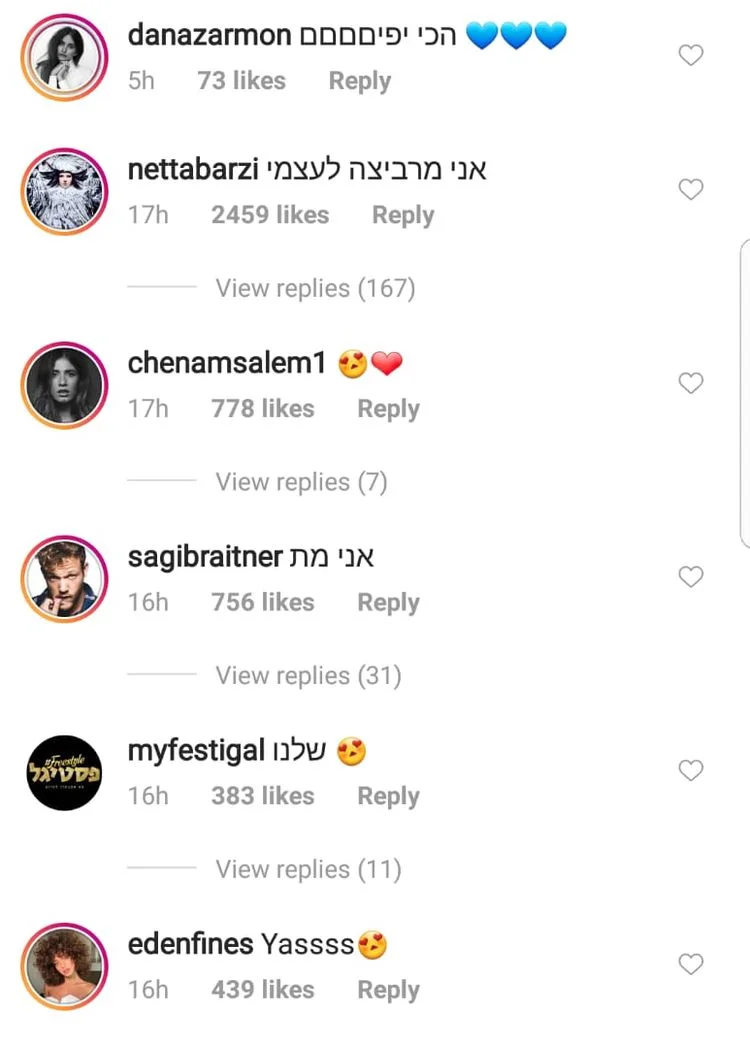Expand the 167 replies under nettabarzi
The height and width of the screenshot is (1043, 750).
click(x=315, y=289)
